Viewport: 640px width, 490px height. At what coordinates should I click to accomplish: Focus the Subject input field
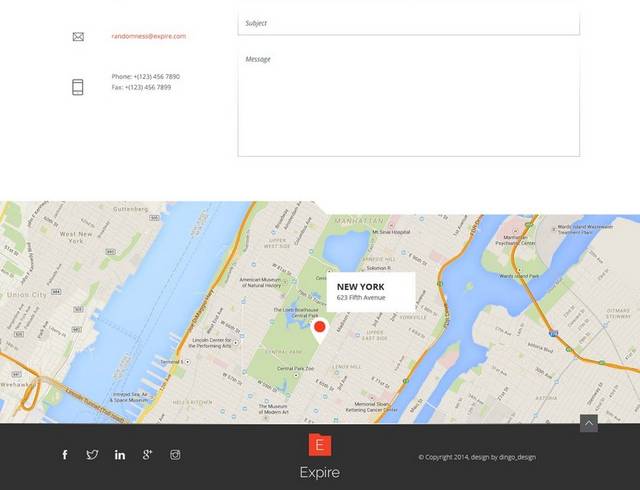click(x=409, y=23)
